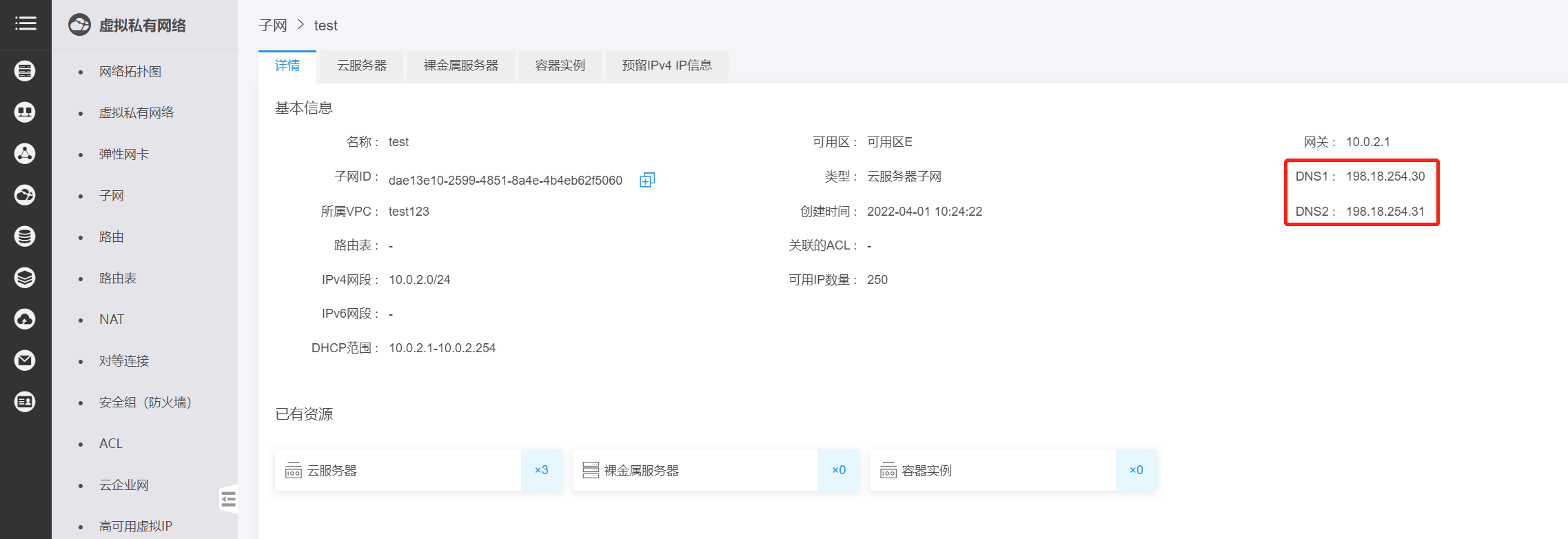Open the hamburger menu icon
This screenshot has width=1568, height=539.
click(26, 24)
